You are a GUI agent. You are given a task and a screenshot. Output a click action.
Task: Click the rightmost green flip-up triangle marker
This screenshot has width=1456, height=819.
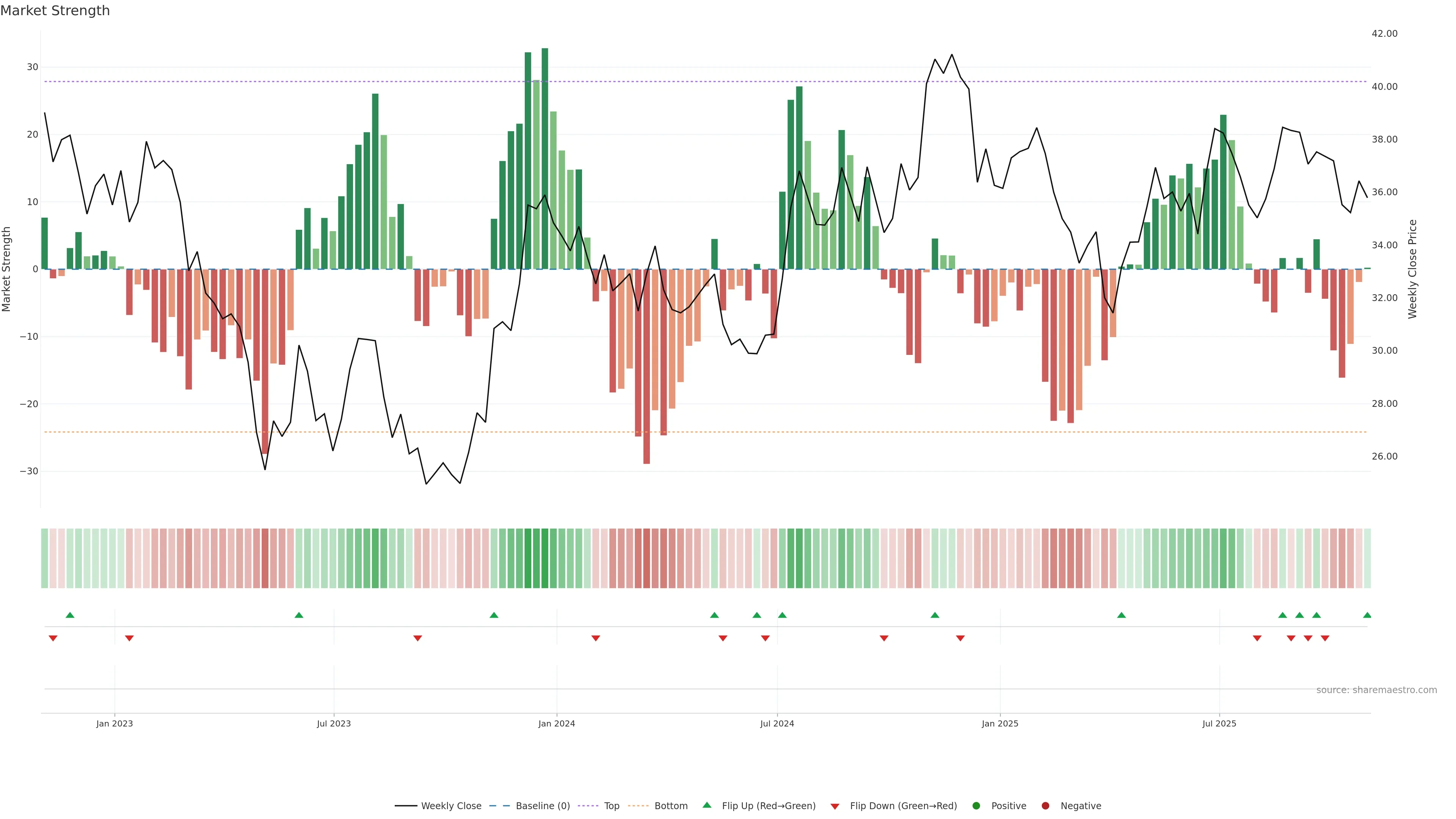click(1367, 615)
